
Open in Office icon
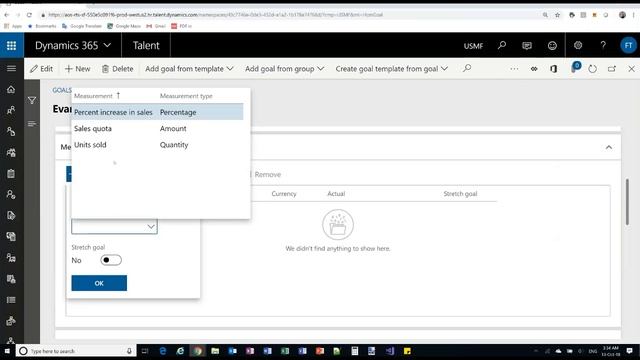[553, 69]
